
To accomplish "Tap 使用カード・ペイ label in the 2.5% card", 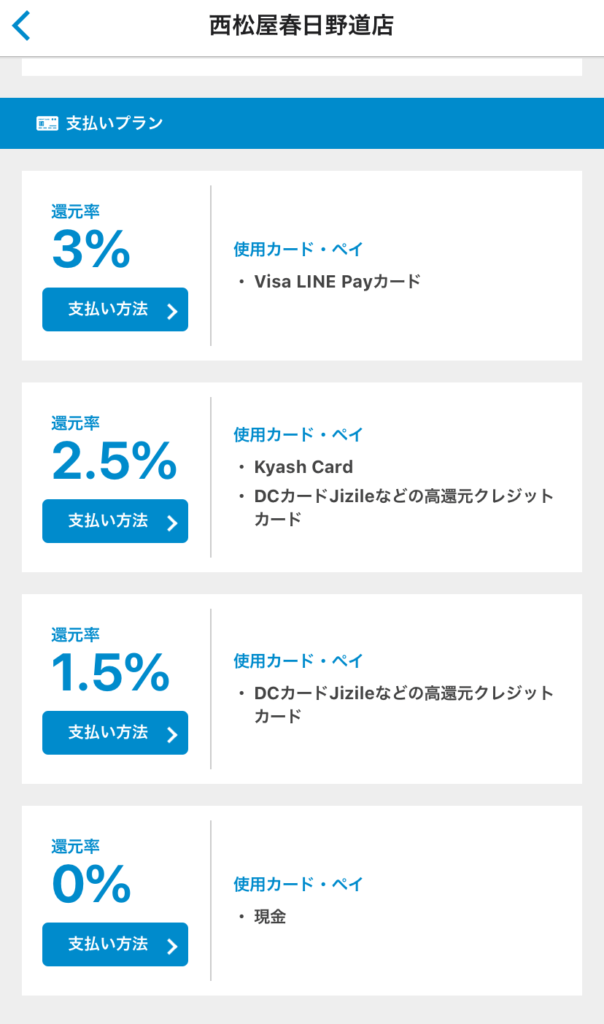I will click(x=298, y=435).
